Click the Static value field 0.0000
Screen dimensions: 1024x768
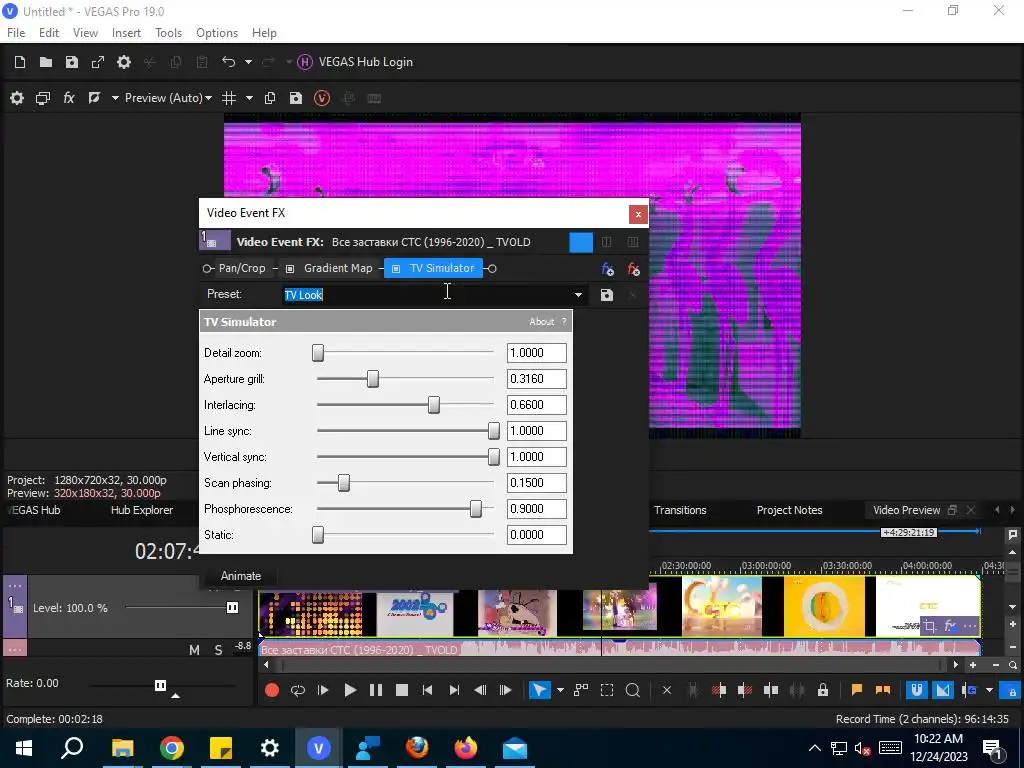(536, 535)
